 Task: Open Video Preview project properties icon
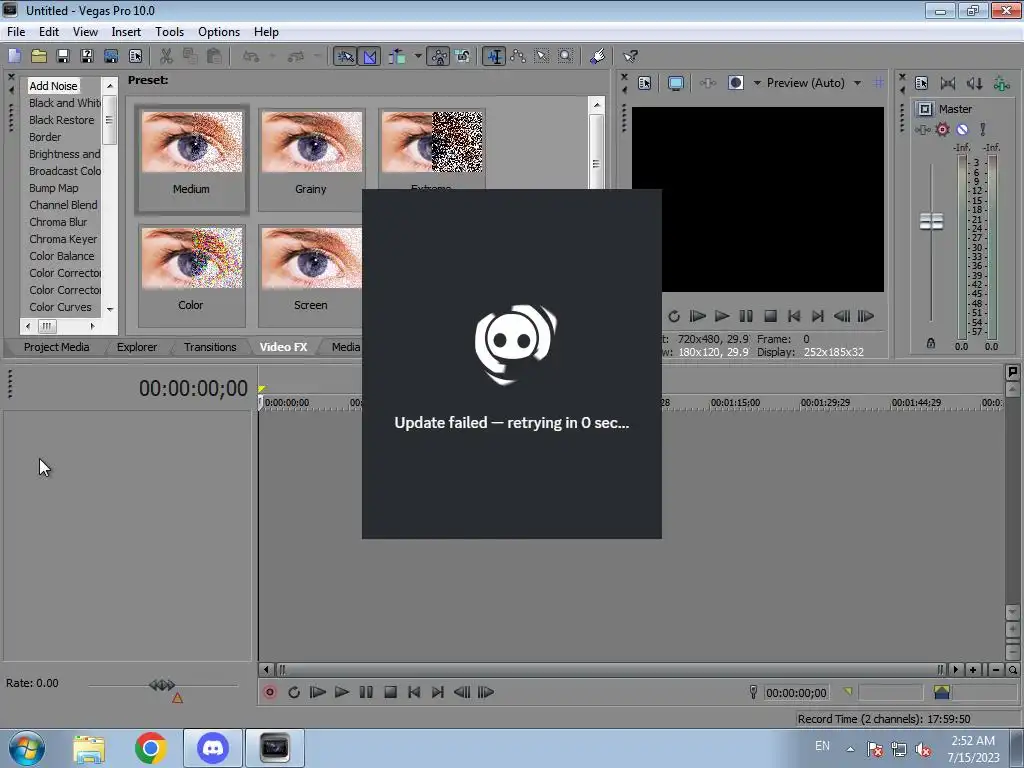pos(645,83)
